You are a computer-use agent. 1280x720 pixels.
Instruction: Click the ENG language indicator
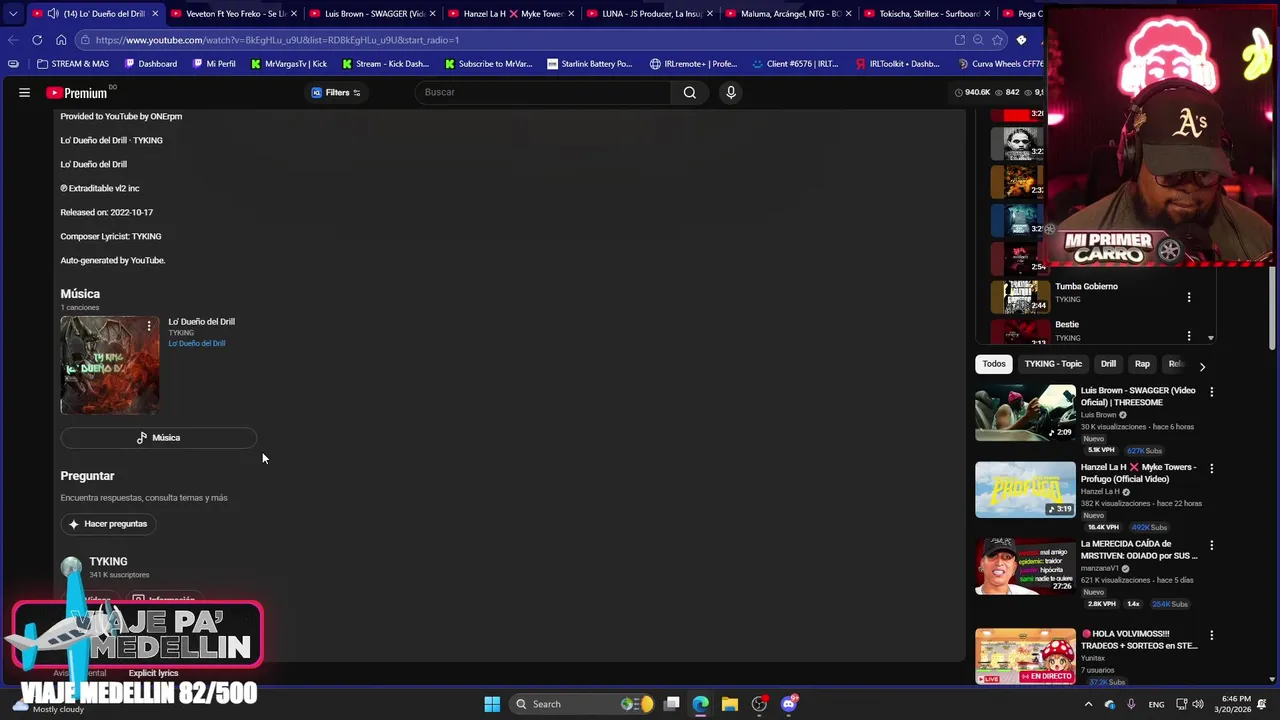click(1156, 704)
